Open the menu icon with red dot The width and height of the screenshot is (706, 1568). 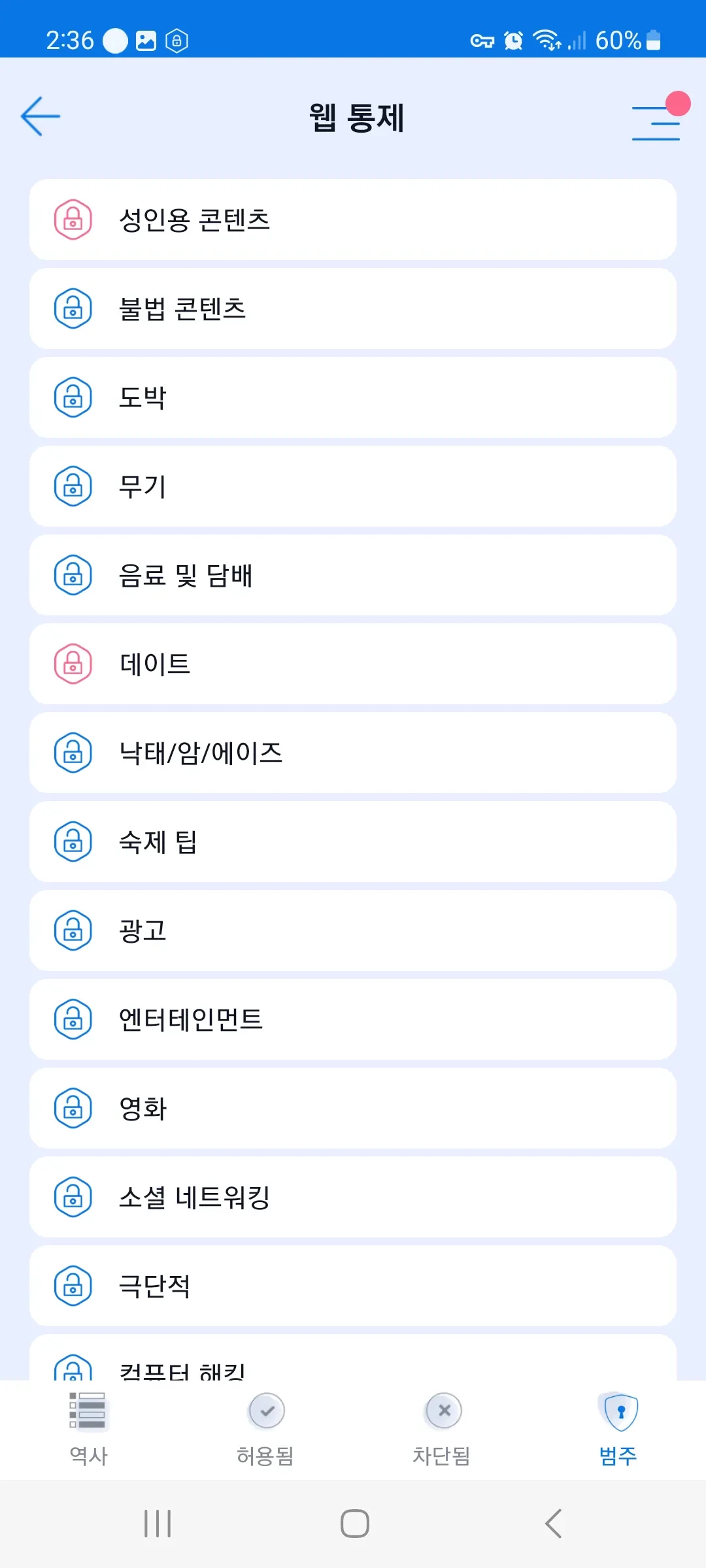(656, 122)
